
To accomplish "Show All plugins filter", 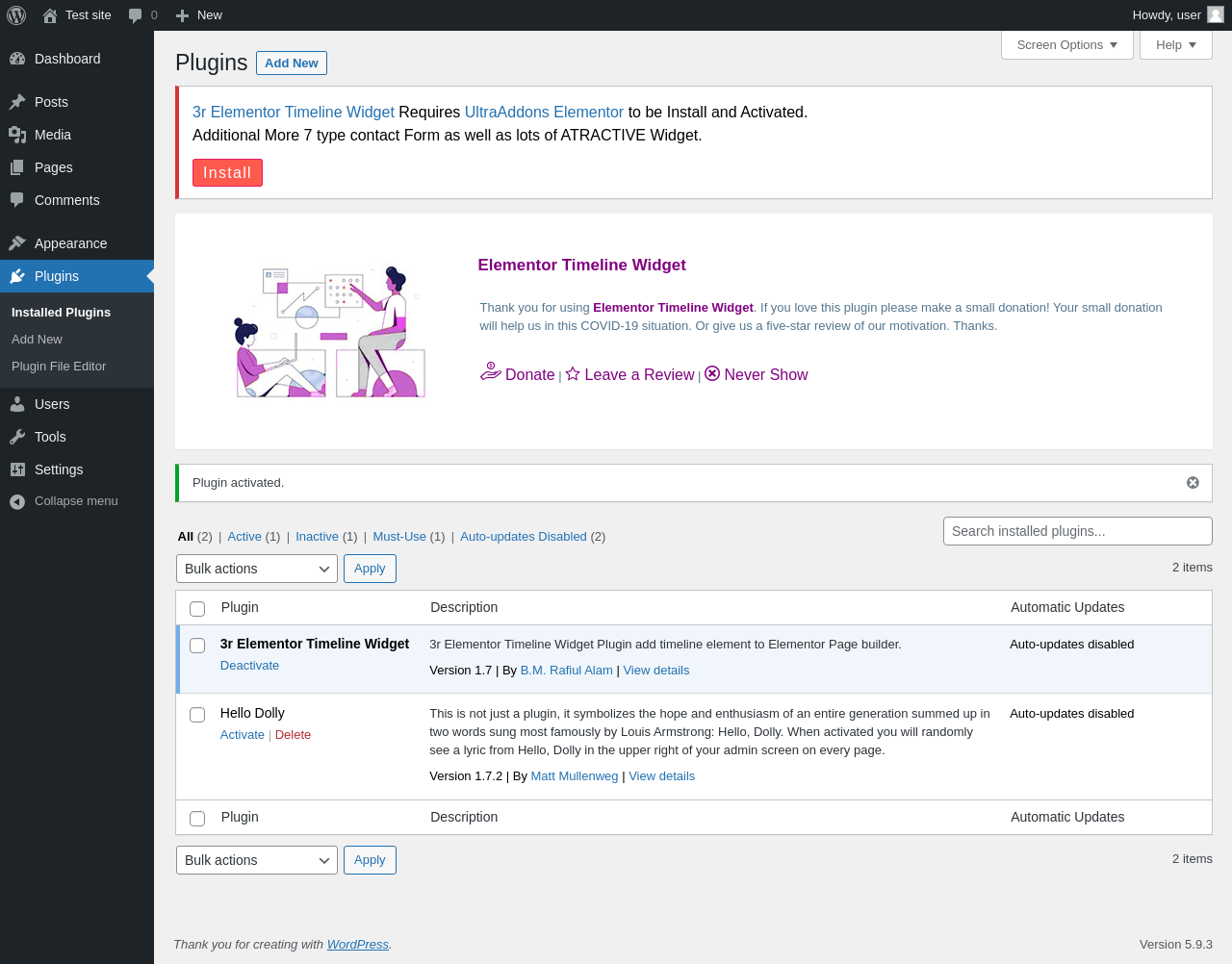I will click(x=185, y=537).
